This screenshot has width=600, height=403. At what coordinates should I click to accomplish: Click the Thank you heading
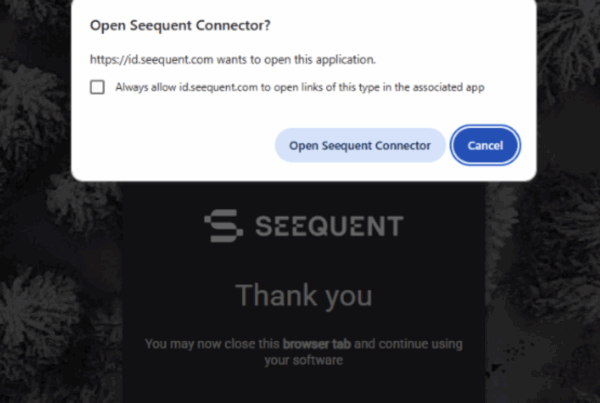point(303,295)
